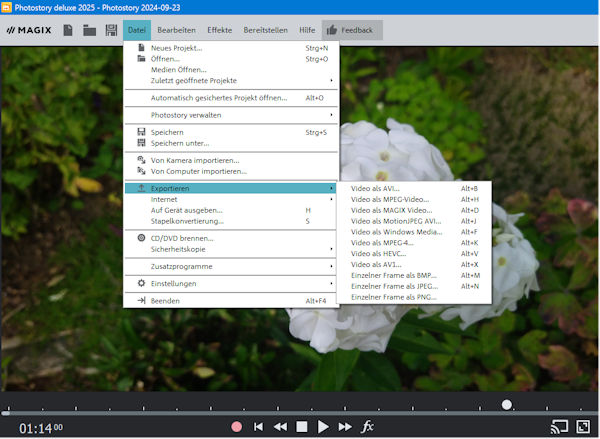Image resolution: width=600 pixels, height=439 pixels.
Task: Expand the Internet submenu
Action: [231, 199]
